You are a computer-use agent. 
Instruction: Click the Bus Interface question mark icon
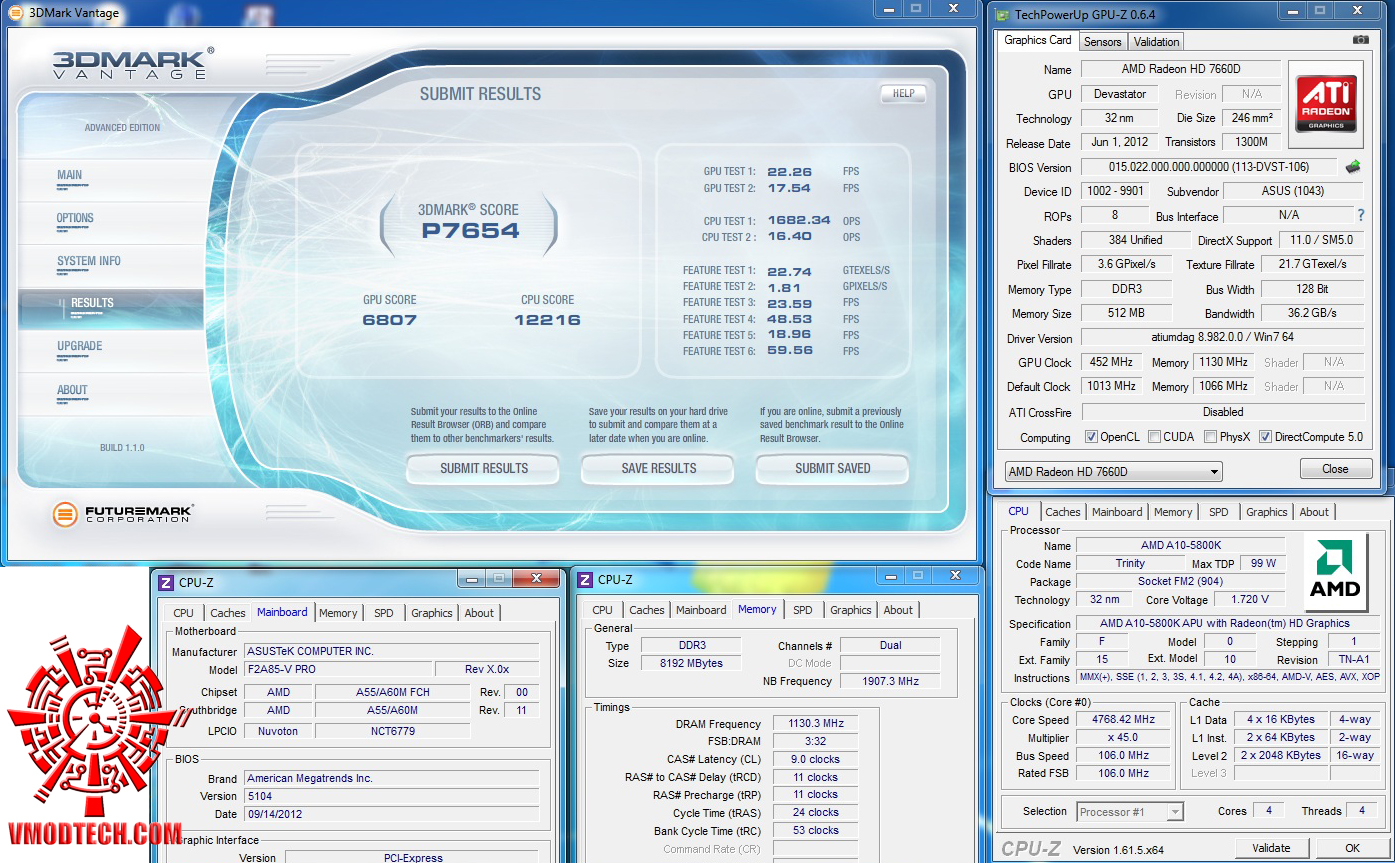[x=1360, y=215]
